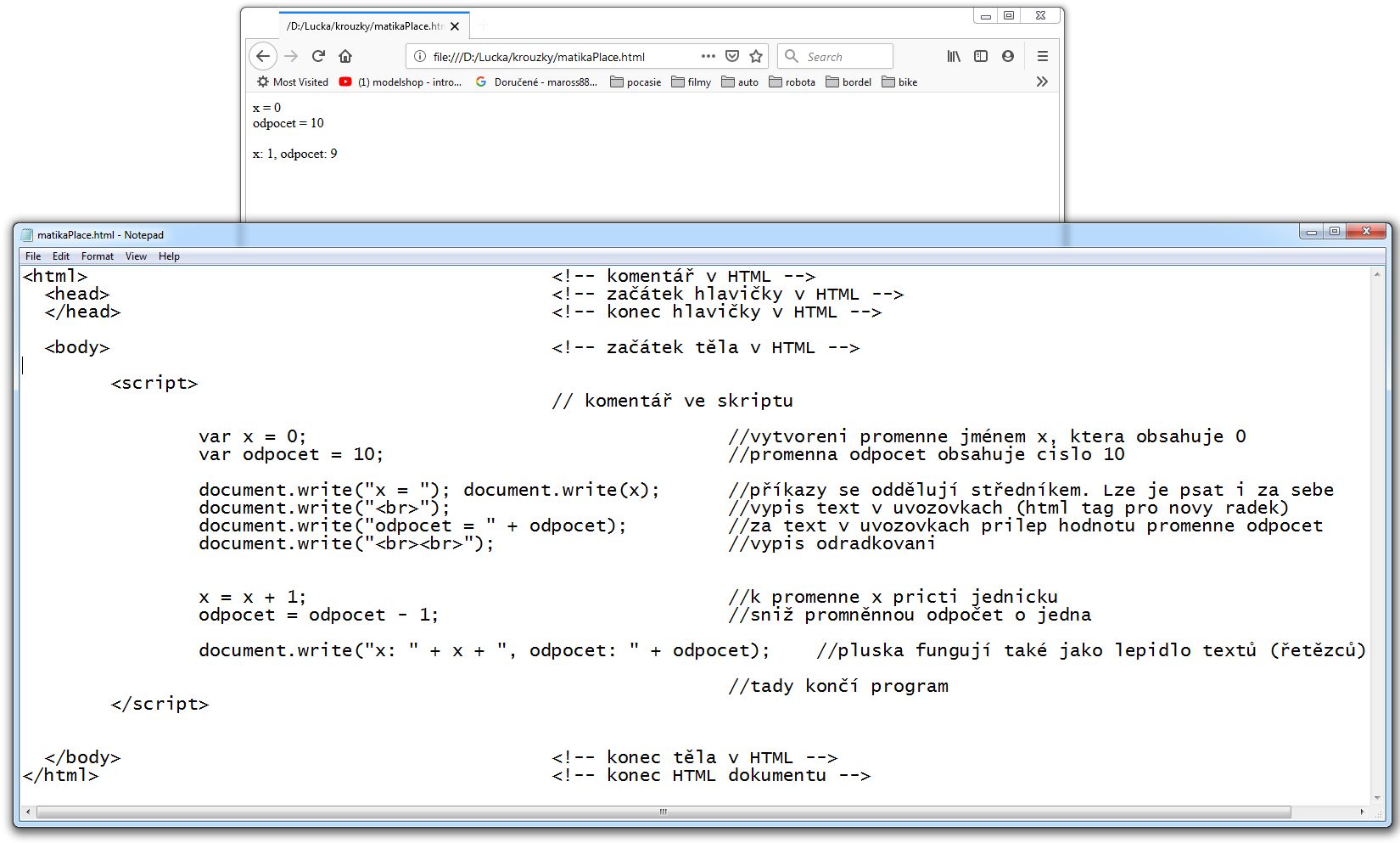The width and height of the screenshot is (1400, 843).
Task: Open the Edit menu in Notepad
Action: (61, 256)
